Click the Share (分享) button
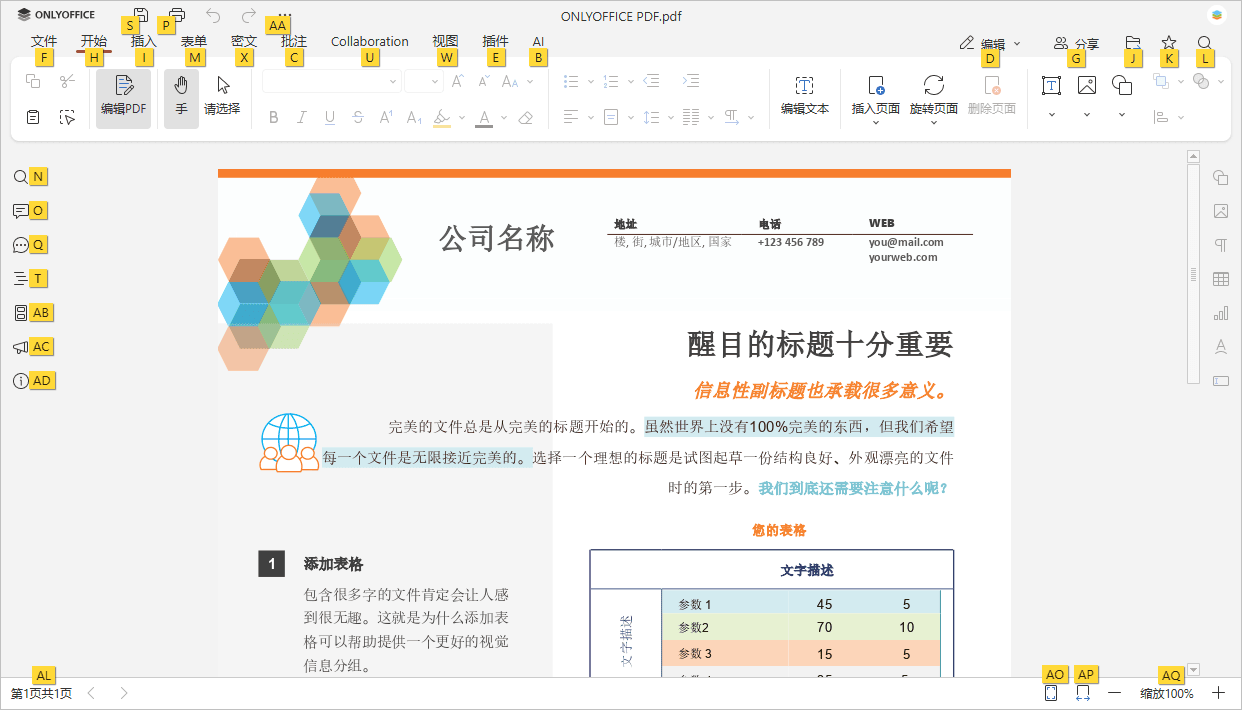Image resolution: width=1242 pixels, height=710 pixels. click(x=1075, y=43)
